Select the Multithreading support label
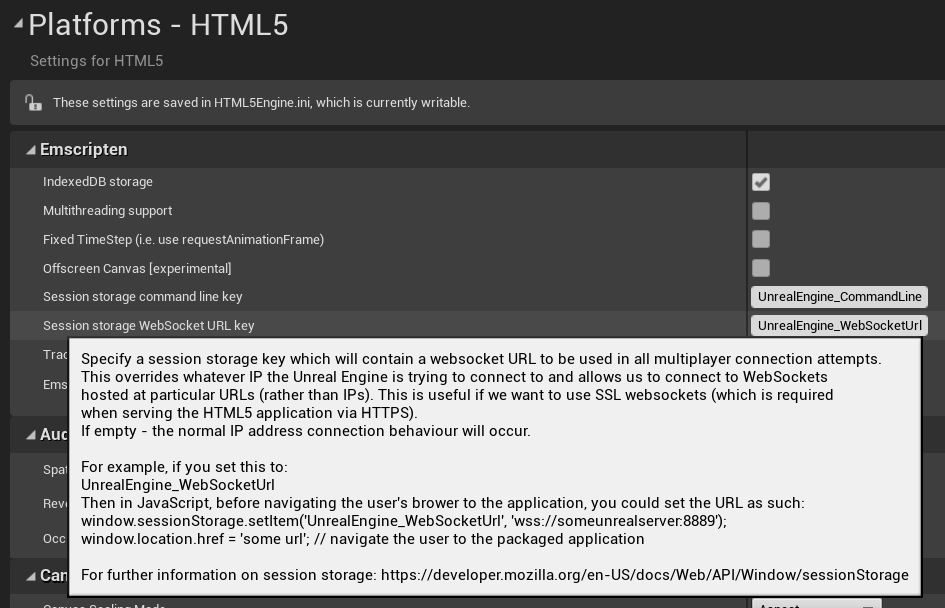945x608 pixels. [x=107, y=211]
